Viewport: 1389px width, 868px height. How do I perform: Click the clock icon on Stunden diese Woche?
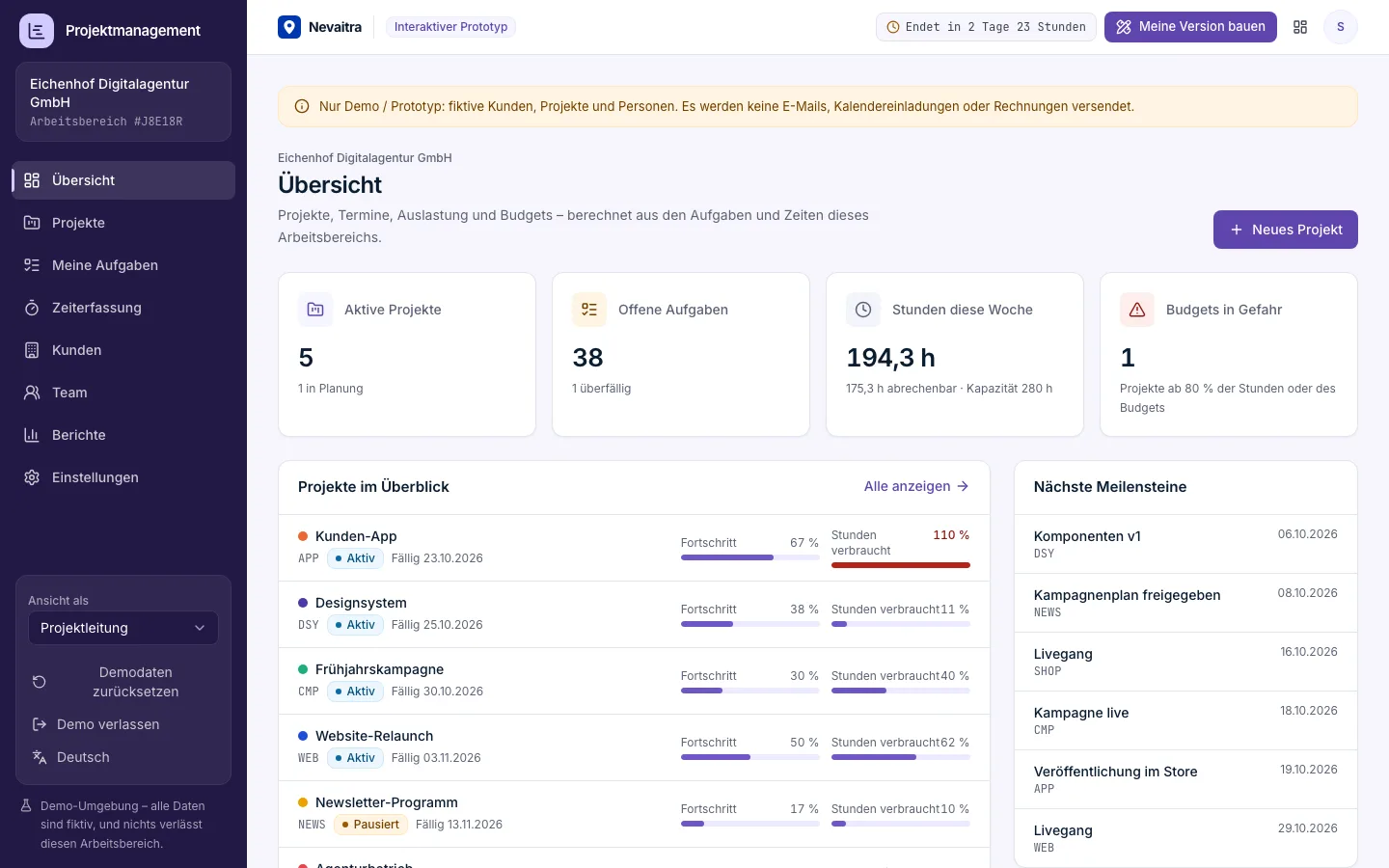pyautogui.click(x=863, y=310)
